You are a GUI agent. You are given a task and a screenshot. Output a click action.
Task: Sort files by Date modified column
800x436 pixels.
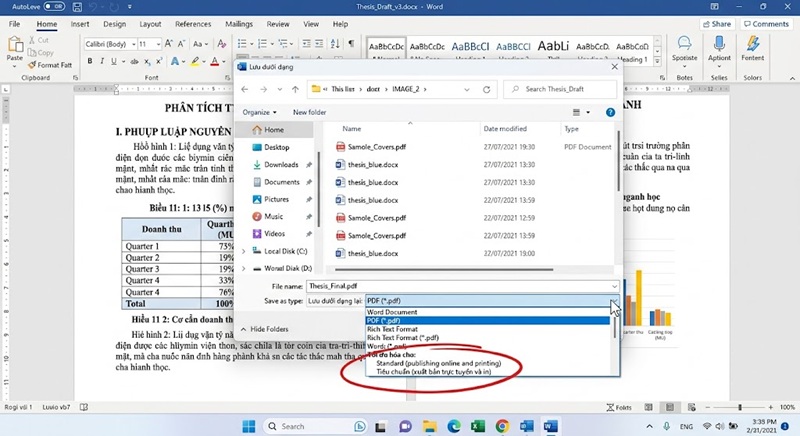click(505, 129)
